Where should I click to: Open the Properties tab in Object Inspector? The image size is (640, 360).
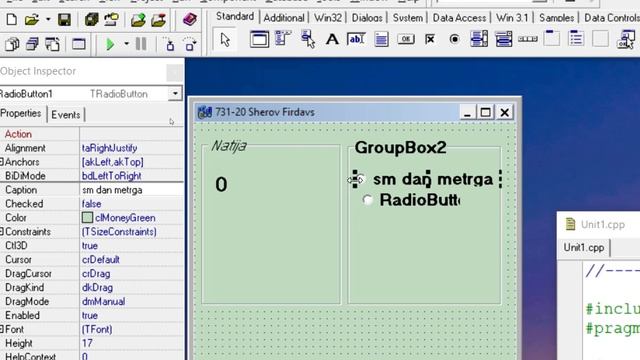[x=21, y=113]
